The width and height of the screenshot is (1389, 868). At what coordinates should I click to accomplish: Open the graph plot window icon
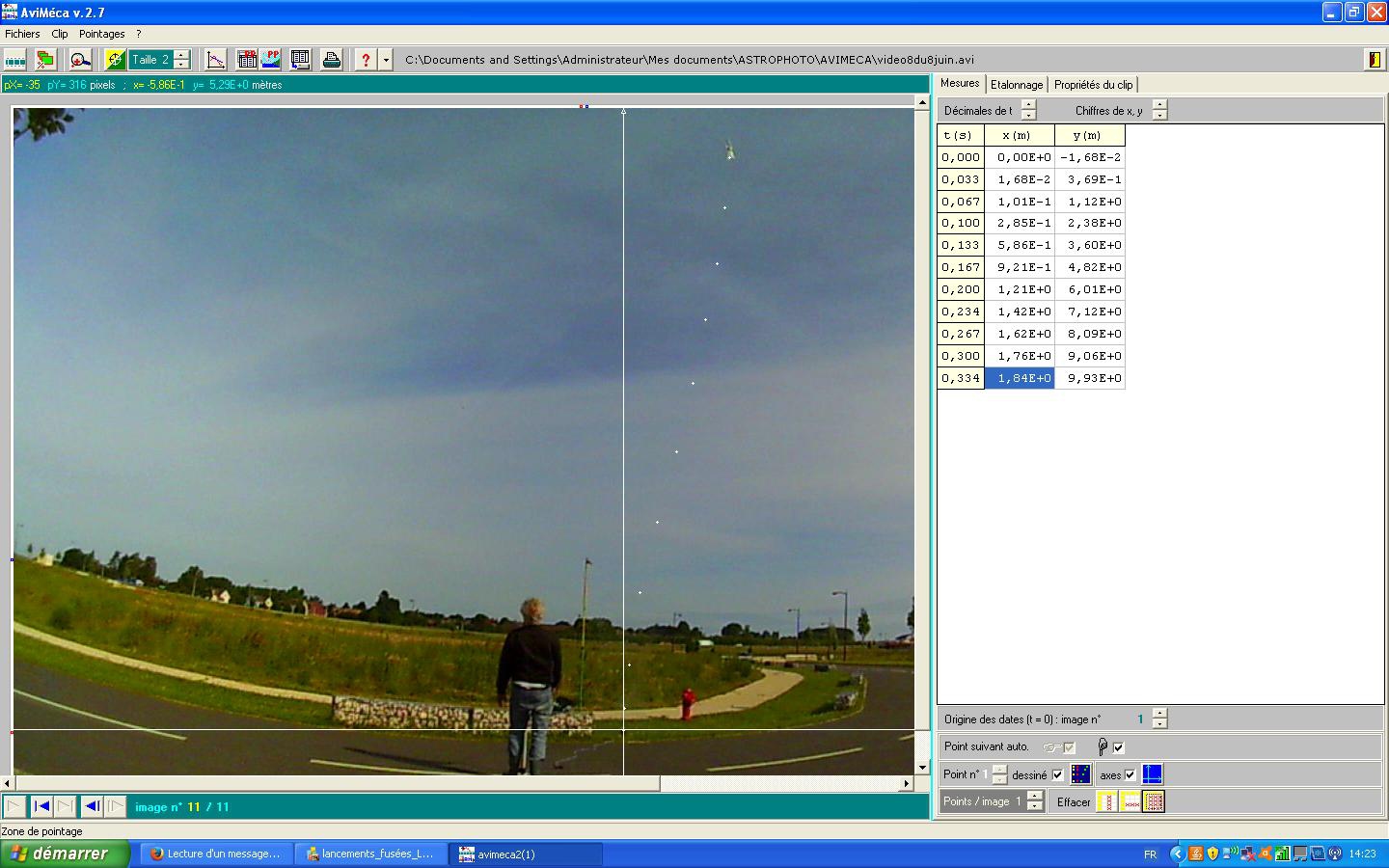coord(216,60)
